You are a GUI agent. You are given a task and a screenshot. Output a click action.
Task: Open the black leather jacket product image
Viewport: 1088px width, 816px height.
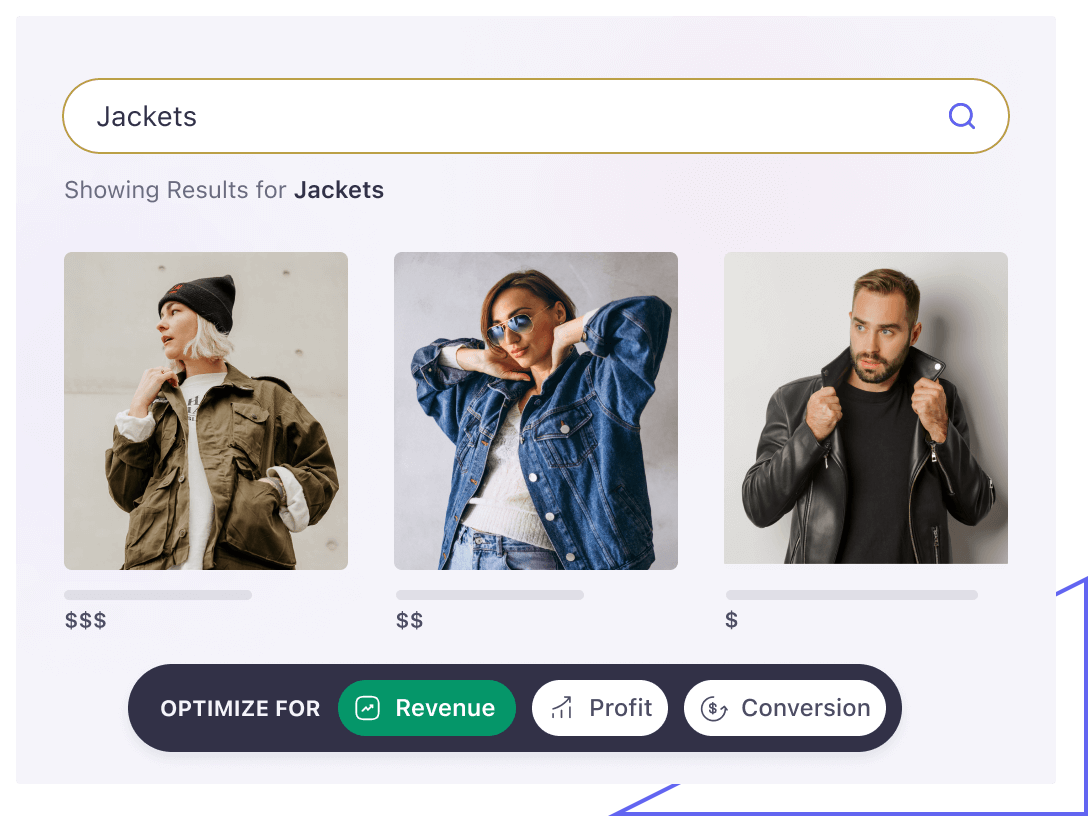[x=866, y=408]
